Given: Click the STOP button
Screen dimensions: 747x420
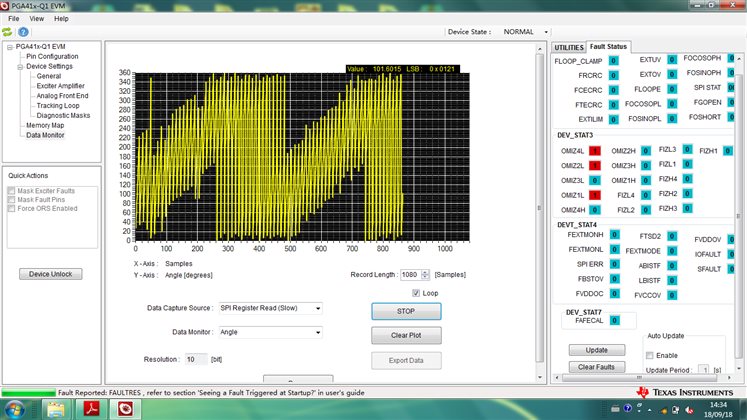Looking at the screenshot, I should click(406, 311).
